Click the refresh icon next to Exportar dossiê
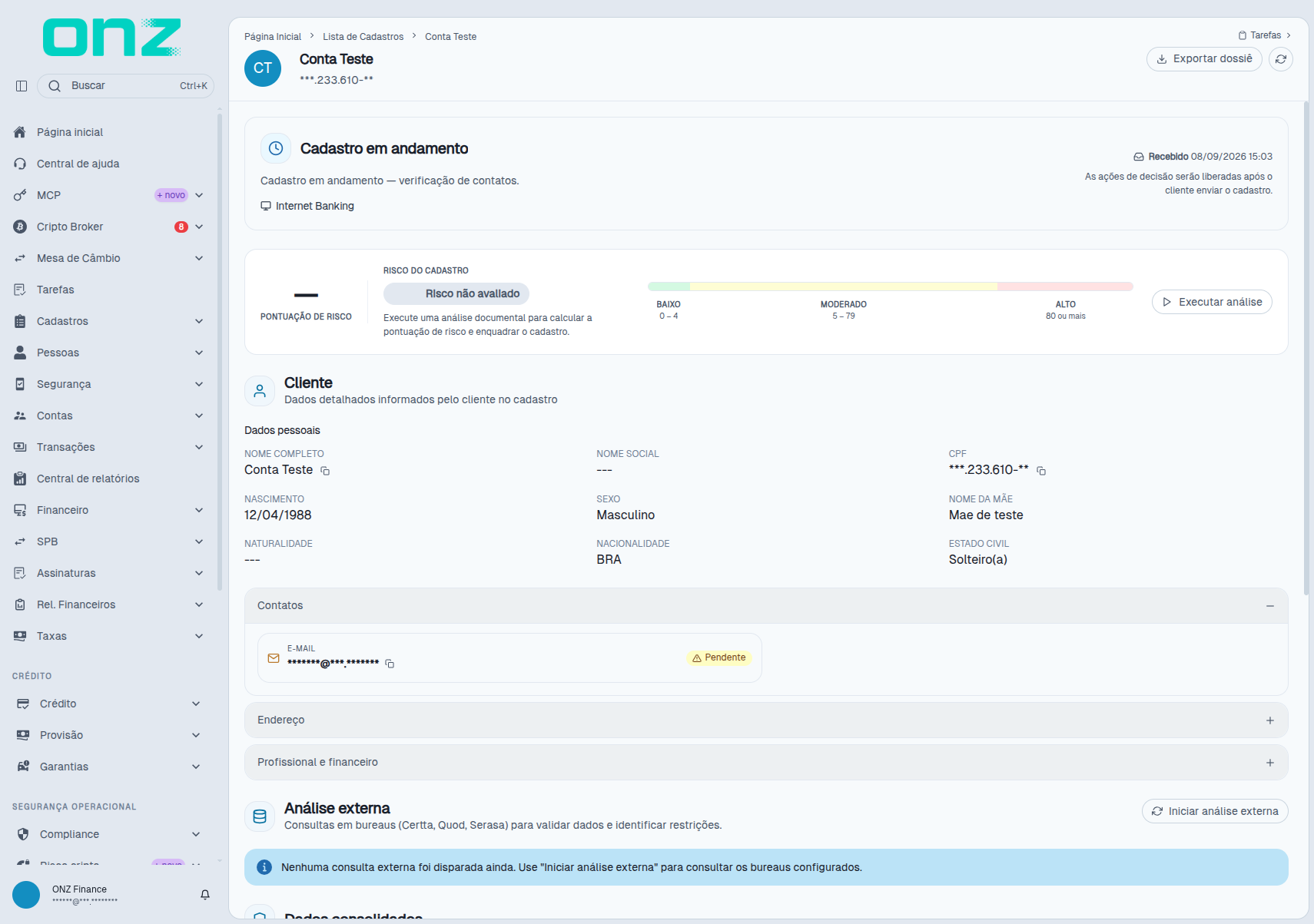1314x924 pixels. pos(1281,59)
